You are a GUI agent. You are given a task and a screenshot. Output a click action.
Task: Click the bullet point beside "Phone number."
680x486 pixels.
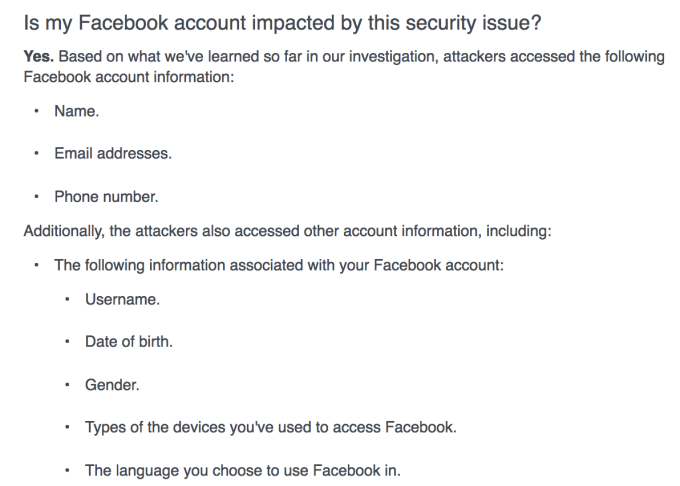pyautogui.click(x=37, y=196)
